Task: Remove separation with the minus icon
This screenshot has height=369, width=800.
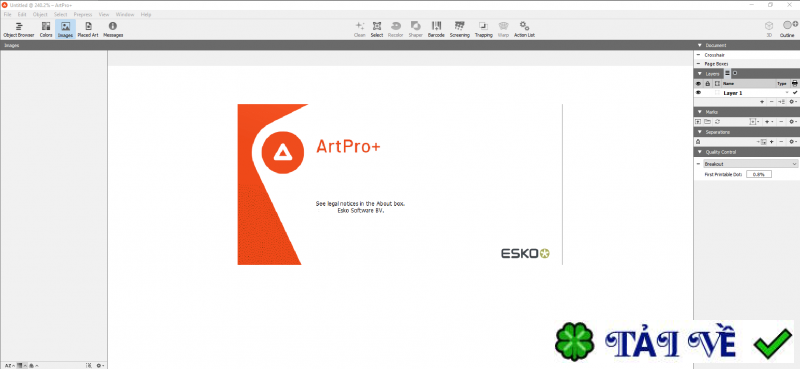Action: click(x=781, y=141)
